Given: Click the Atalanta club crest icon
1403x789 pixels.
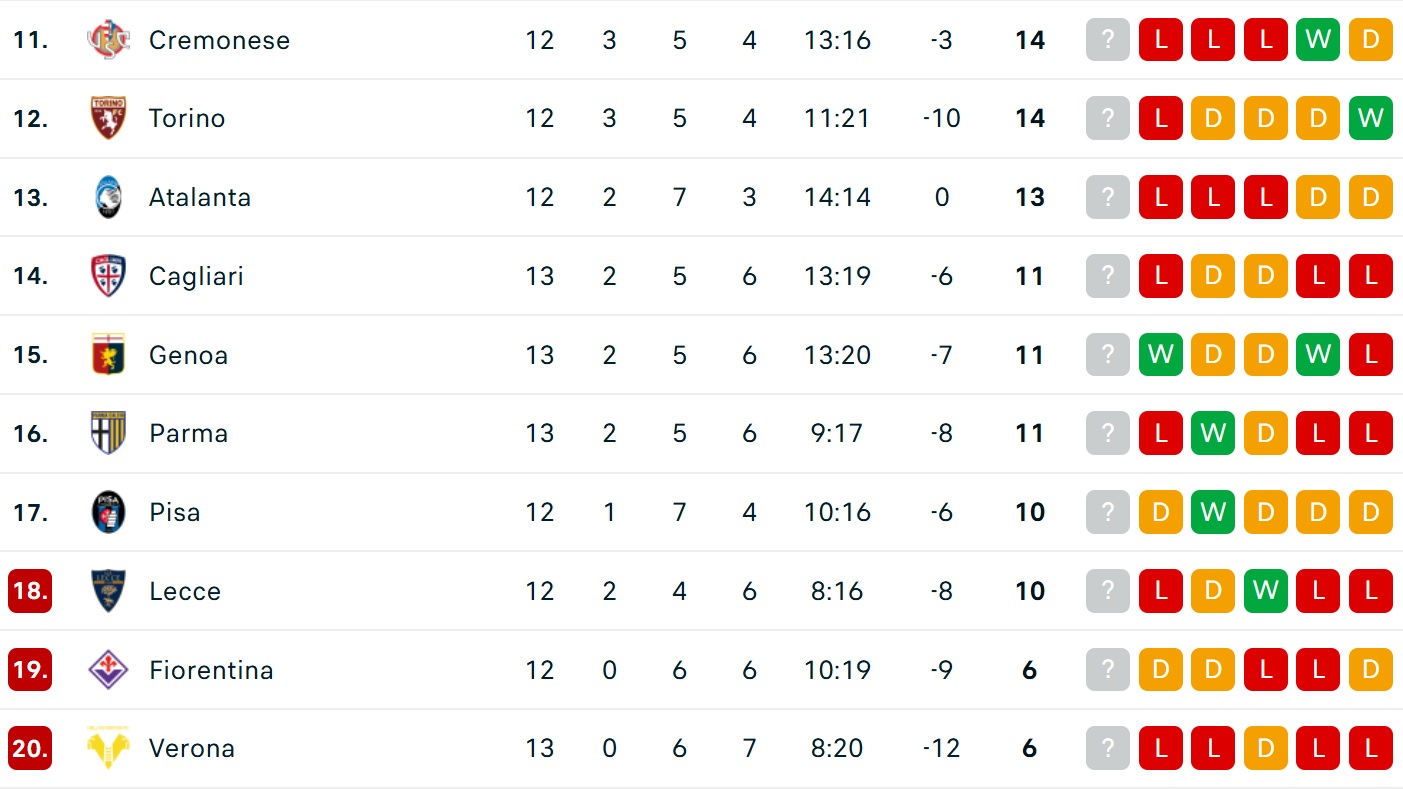Looking at the screenshot, I should (108, 197).
